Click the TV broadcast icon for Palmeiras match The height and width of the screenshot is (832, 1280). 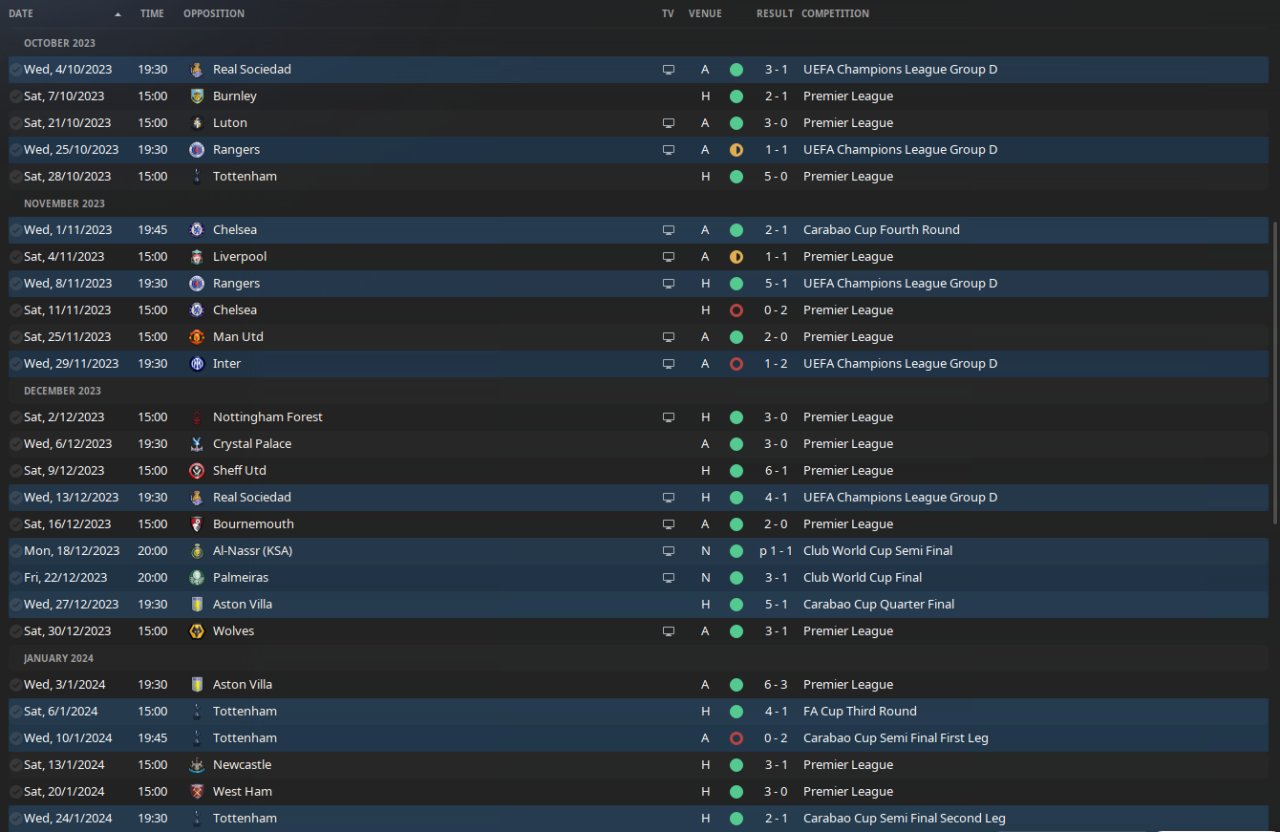(x=668, y=578)
